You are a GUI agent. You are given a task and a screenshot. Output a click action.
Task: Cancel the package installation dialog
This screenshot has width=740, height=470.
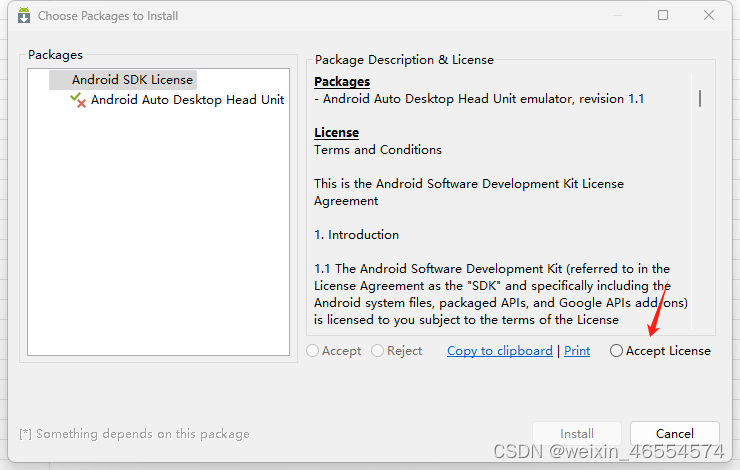(674, 433)
